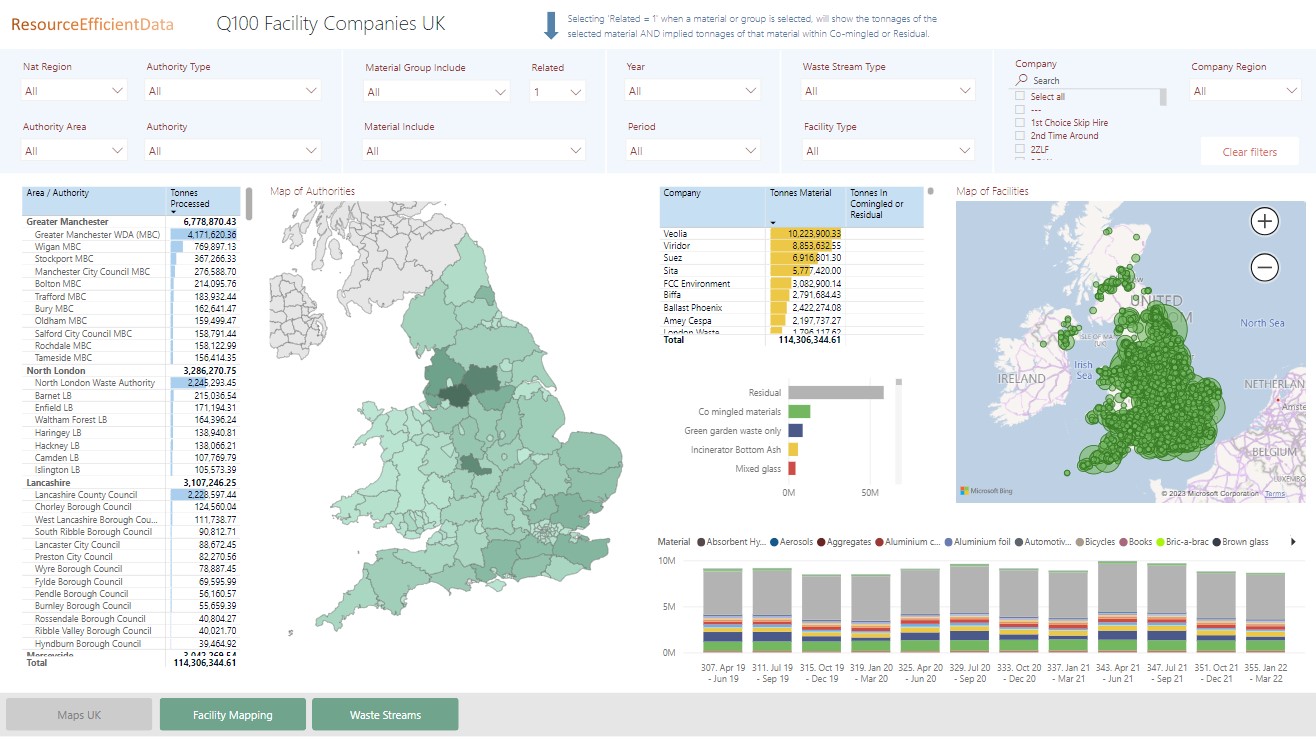Viewport: 1316px width, 740px height.
Task: Open the Company Region dropdown
Action: click(1245, 91)
